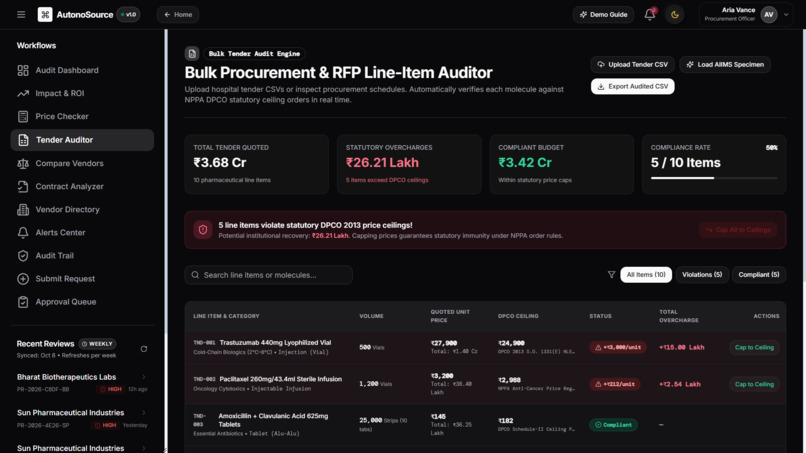Click the Compliant status badge for Amoxicillin
This screenshot has width=806, height=453.
[x=613, y=425]
